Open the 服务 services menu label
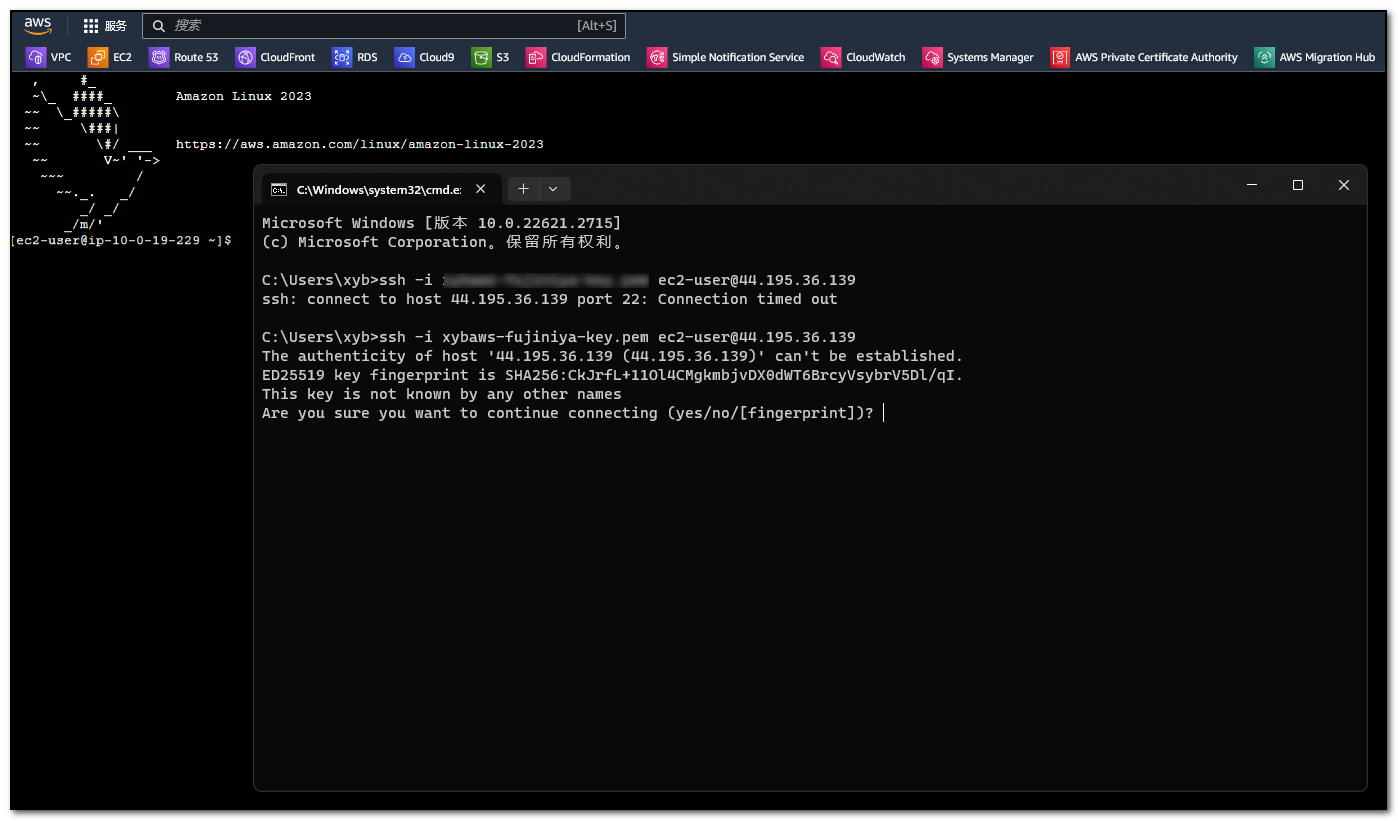Screen dimensions: 1398x821 [x=116, y=26]
